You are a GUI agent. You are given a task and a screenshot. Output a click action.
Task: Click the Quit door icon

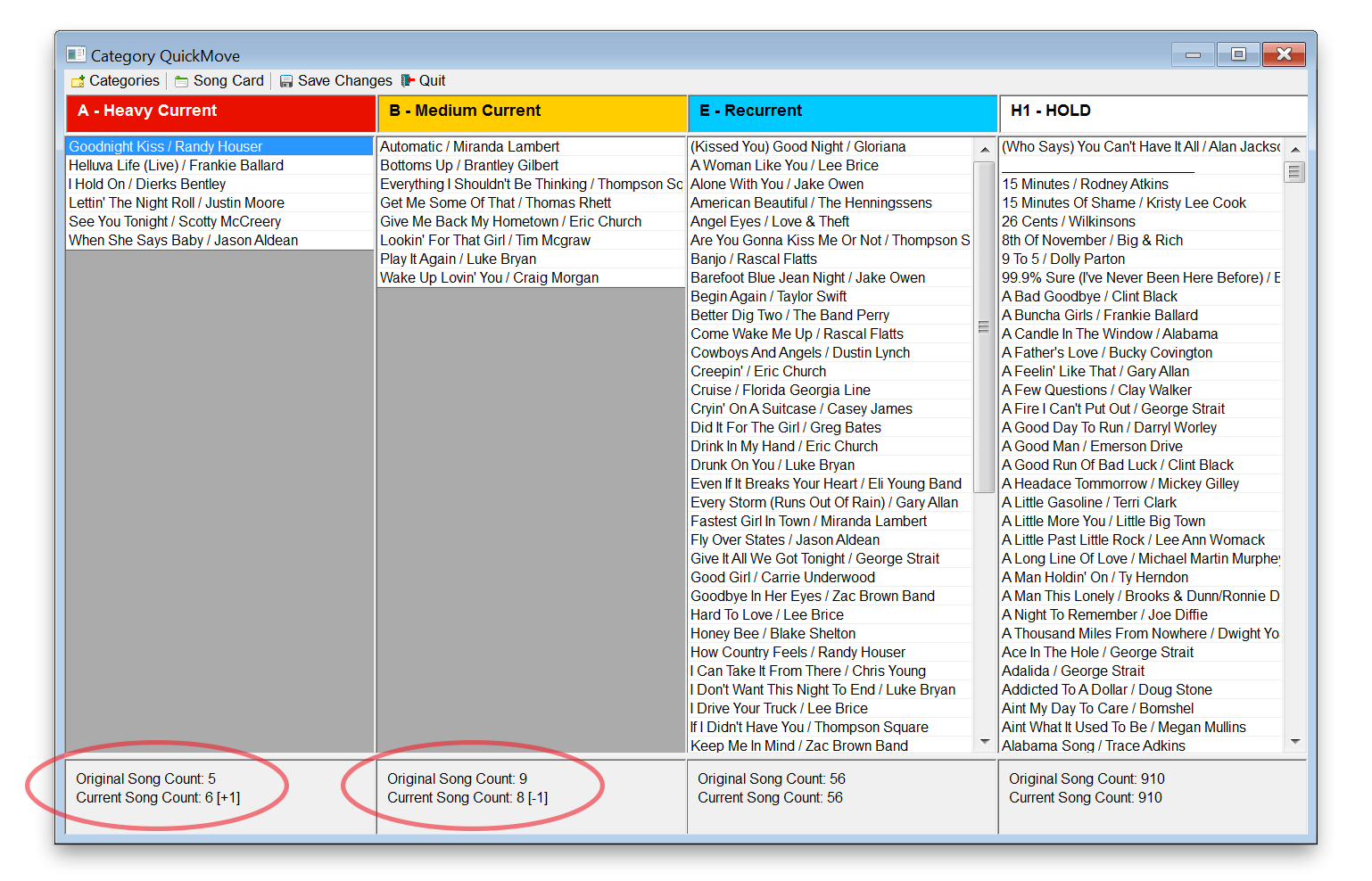tap(409, 80)
